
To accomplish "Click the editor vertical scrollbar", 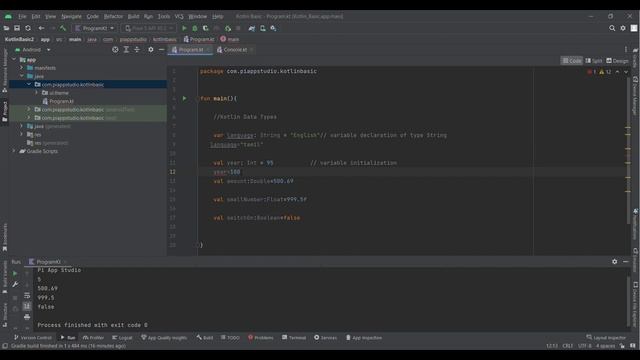I will pyautogui.click(x=628, y=151).
